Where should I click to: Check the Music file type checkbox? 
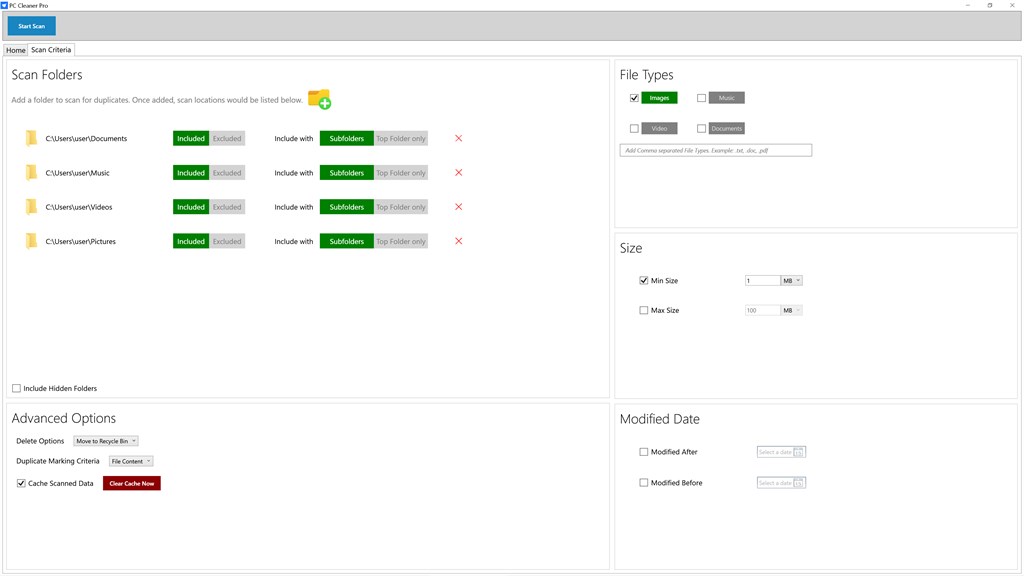(x=701, y=98)
